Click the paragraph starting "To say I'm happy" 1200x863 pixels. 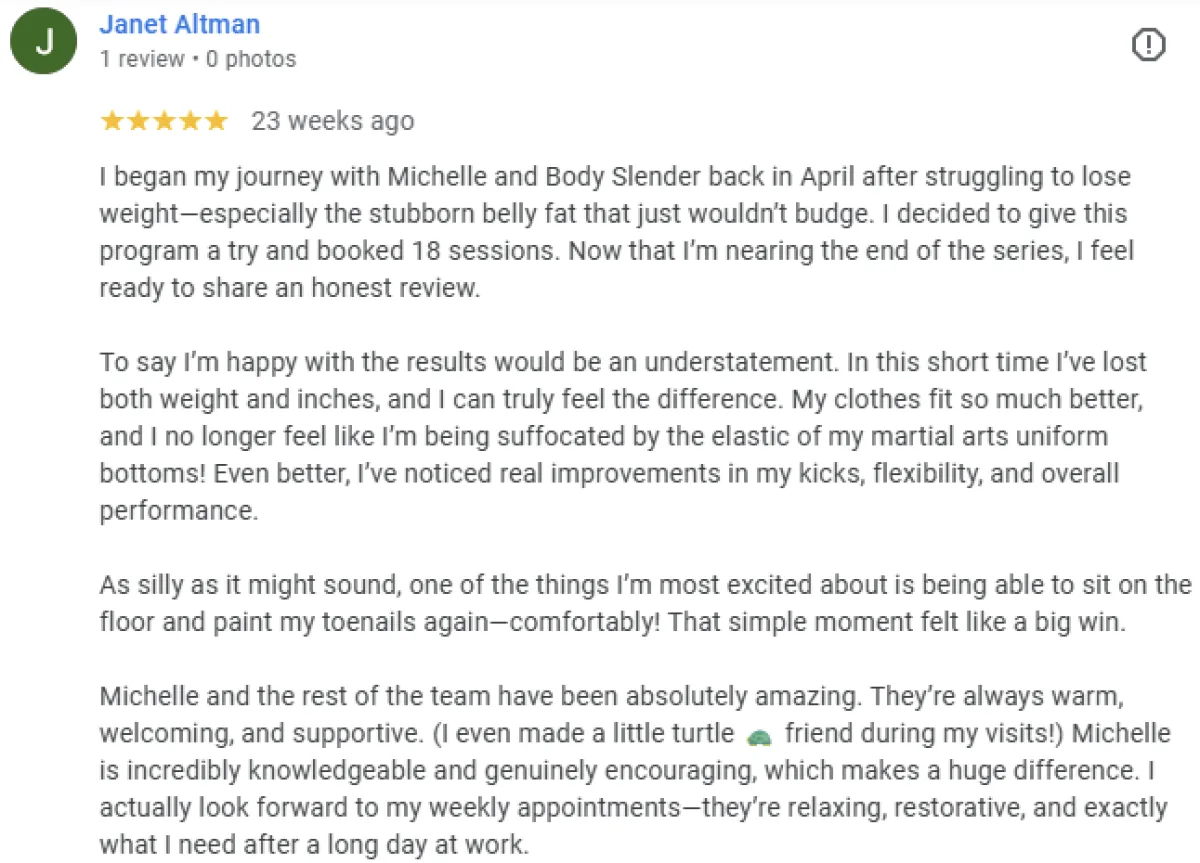(622, 436)
